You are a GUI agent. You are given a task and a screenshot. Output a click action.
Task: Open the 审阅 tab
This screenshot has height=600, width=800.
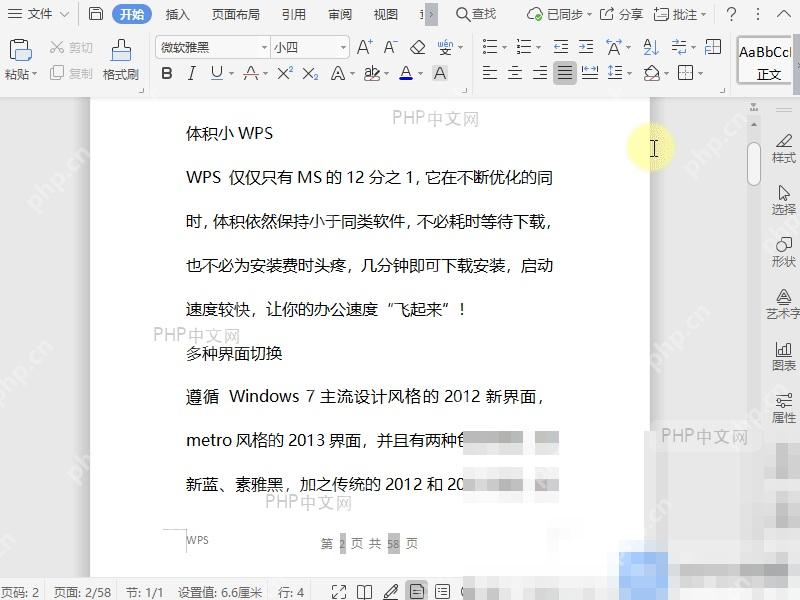(x=340, y=14)
